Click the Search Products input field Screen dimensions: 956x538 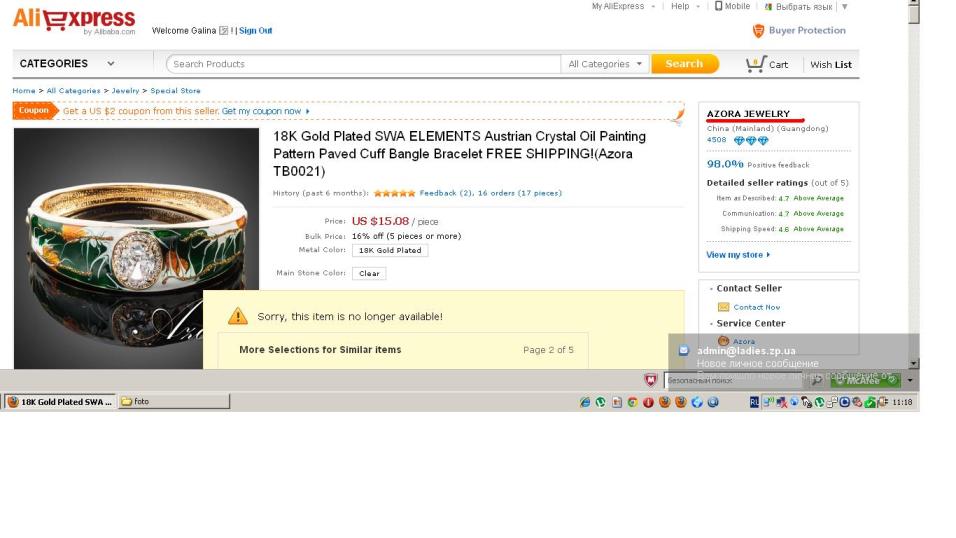pyautogui.click(x=363, y=64)
